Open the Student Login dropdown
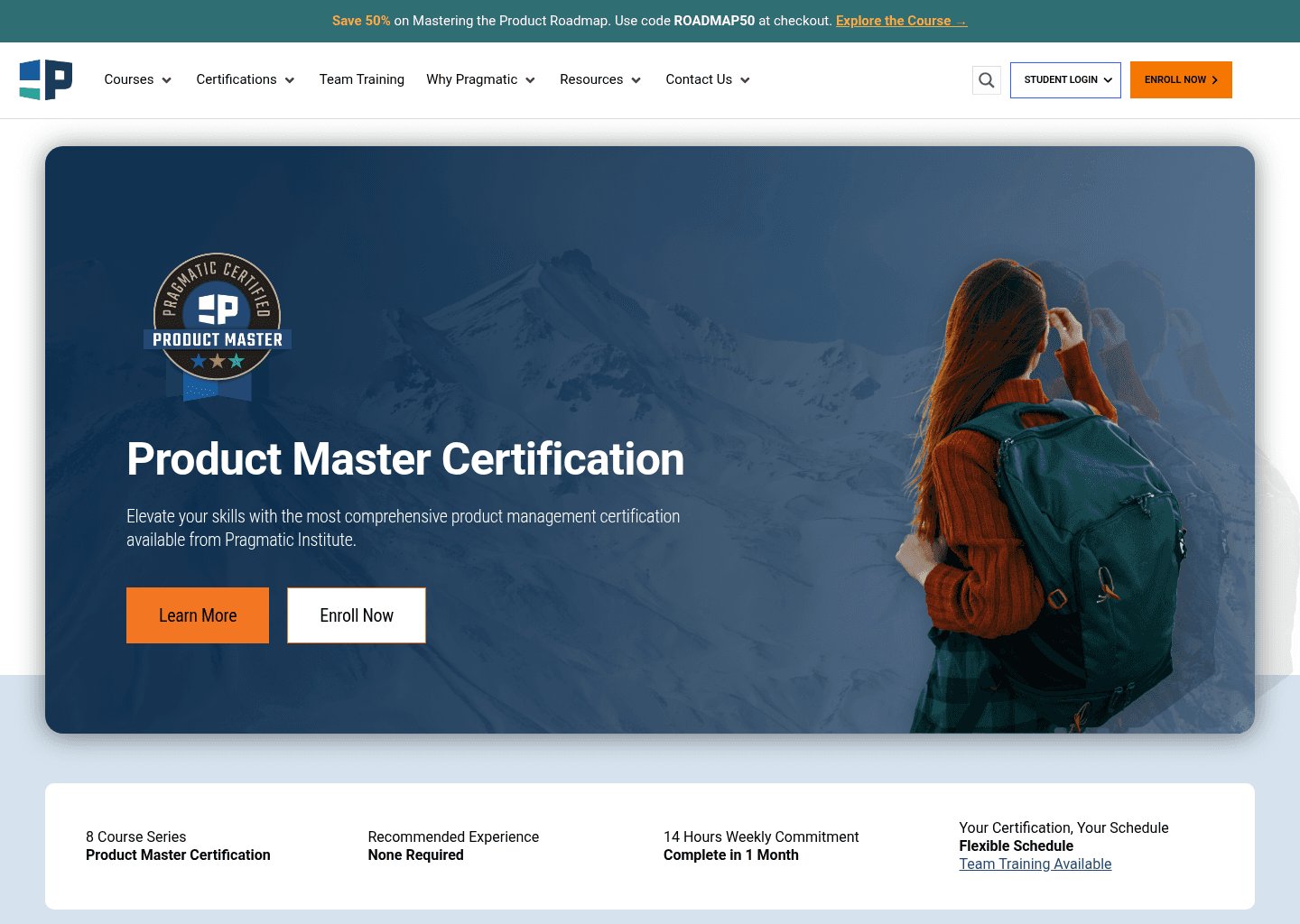The width and height of the screenshot is (1300, 924). coord(1065,79)
